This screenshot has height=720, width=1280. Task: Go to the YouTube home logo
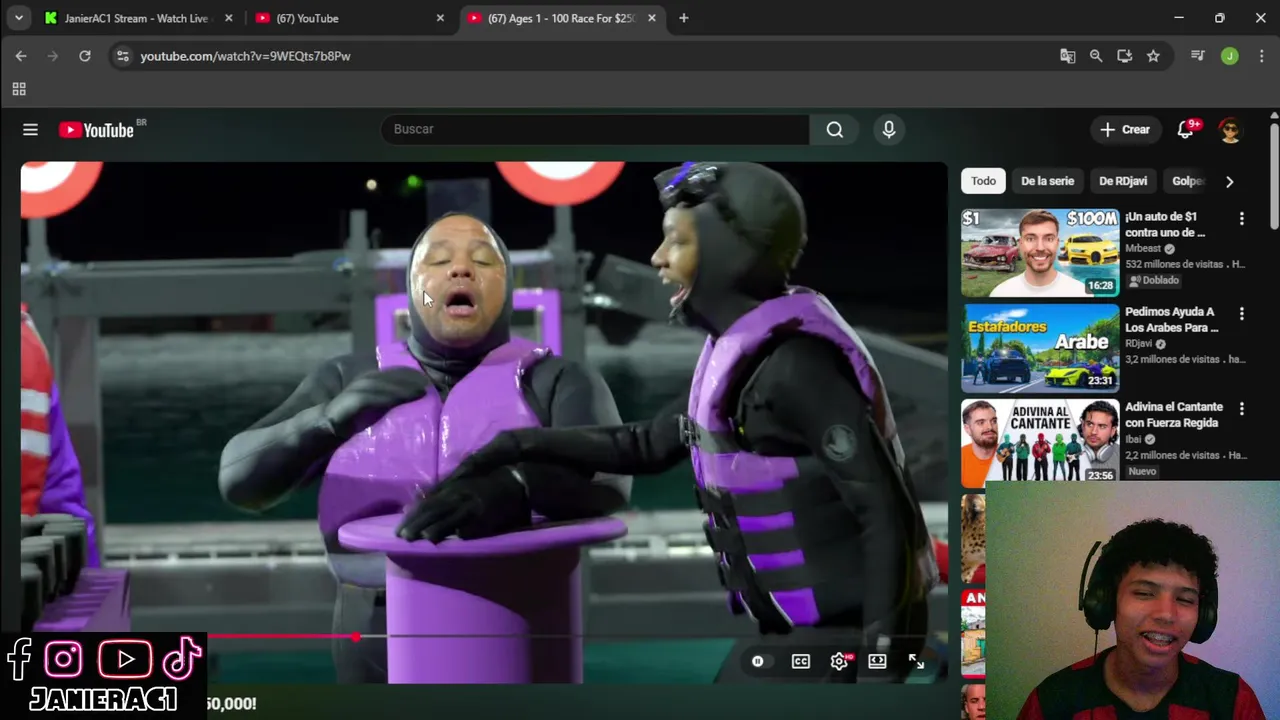point(96,130)
